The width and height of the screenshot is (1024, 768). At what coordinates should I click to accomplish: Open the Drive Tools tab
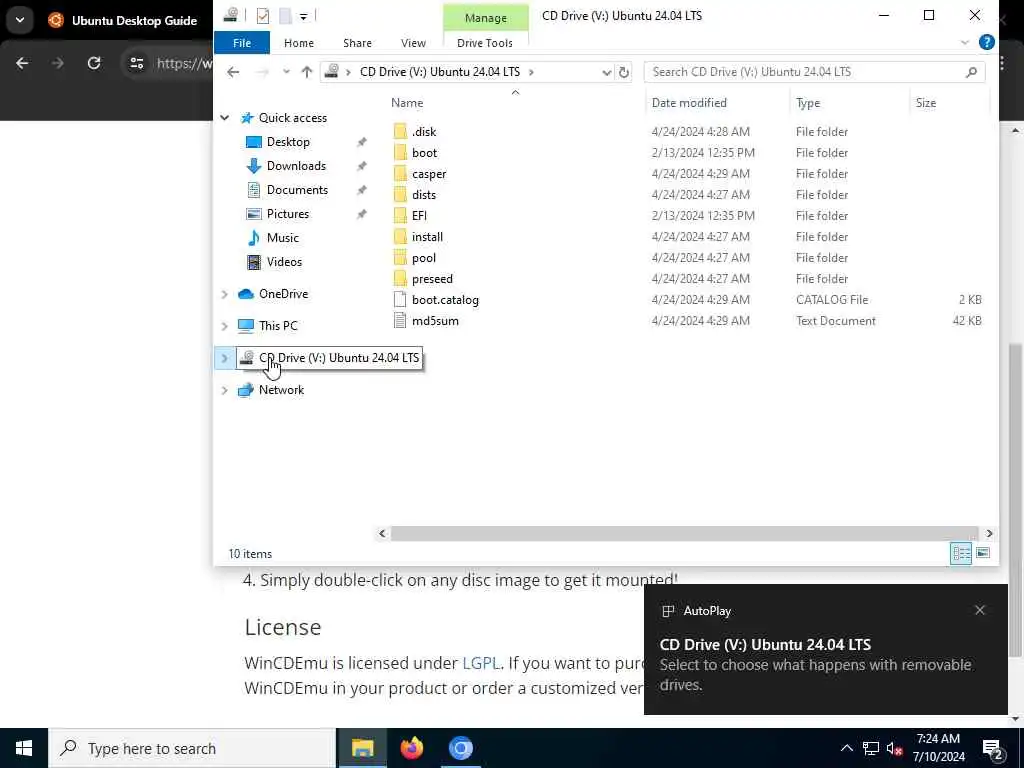coord(485,43)
